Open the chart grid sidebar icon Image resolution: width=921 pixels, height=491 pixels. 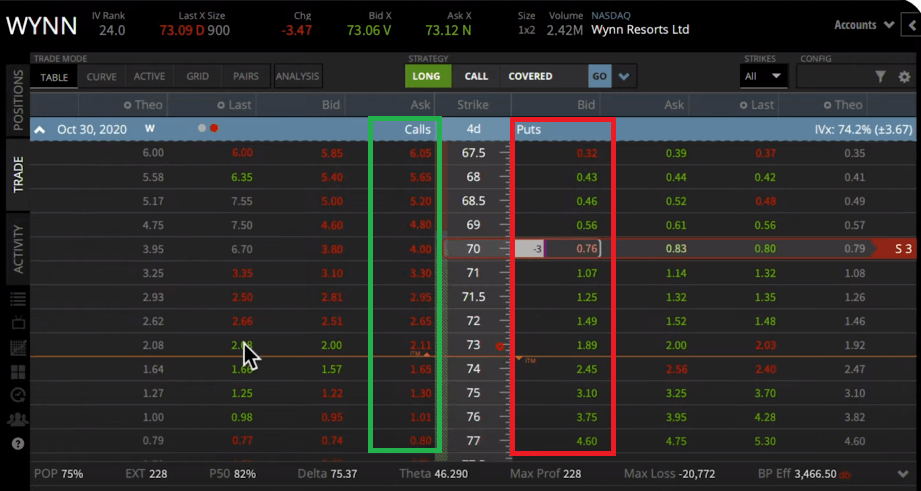[x=17, y=347]
